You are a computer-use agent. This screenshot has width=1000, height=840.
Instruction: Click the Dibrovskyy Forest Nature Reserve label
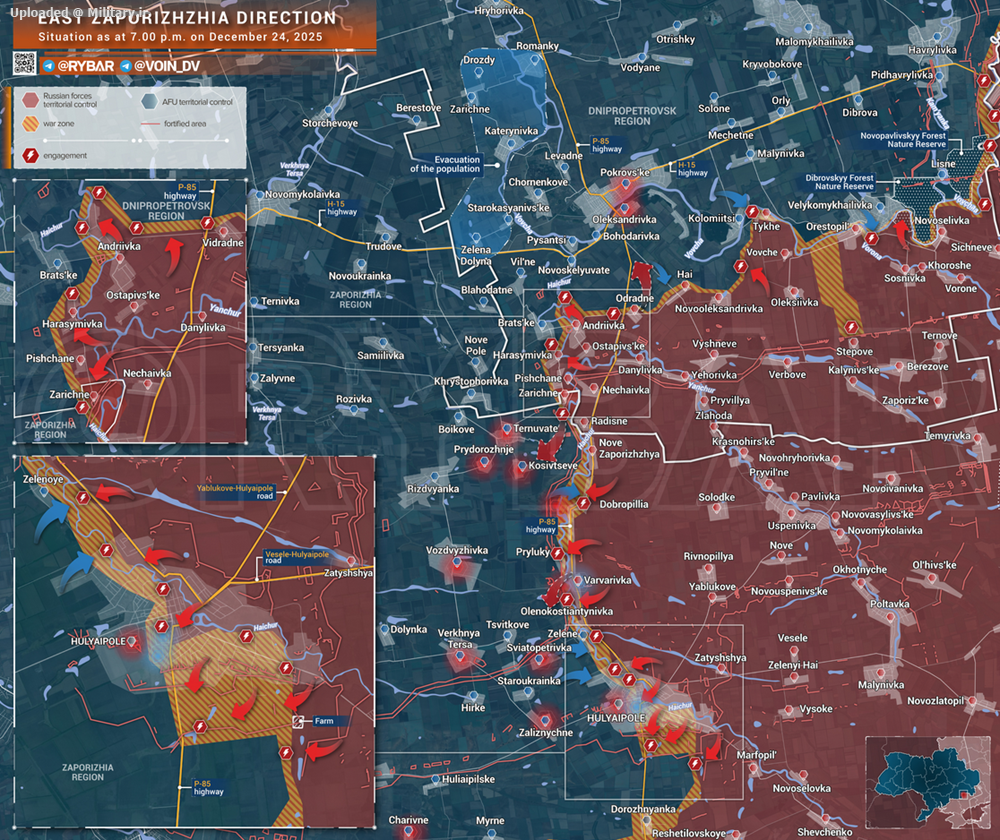(842, 181)
